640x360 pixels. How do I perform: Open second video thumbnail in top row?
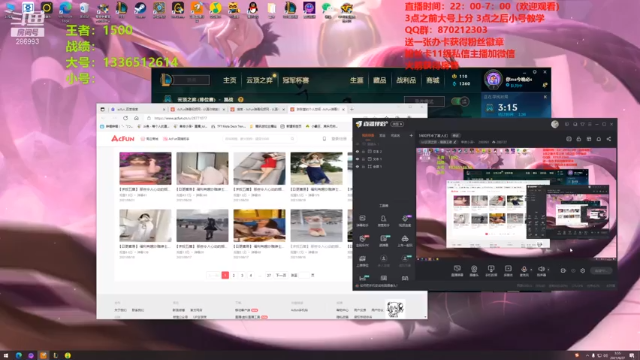pos(202,168)
